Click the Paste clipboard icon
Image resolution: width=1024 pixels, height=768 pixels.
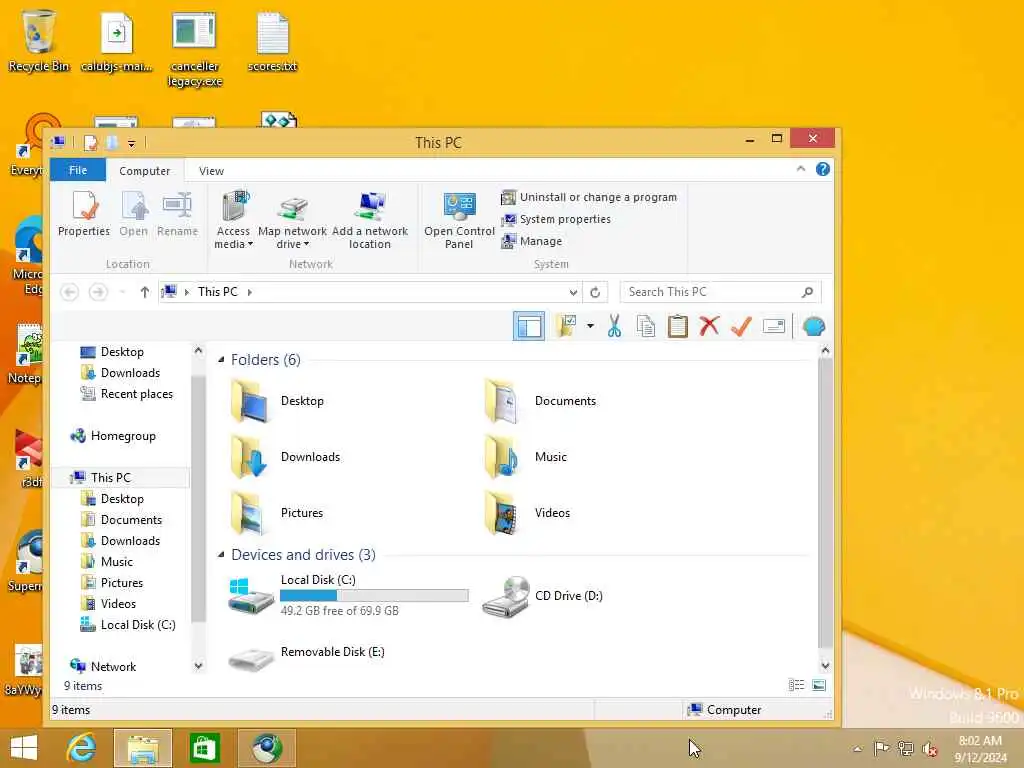[677, 326]
